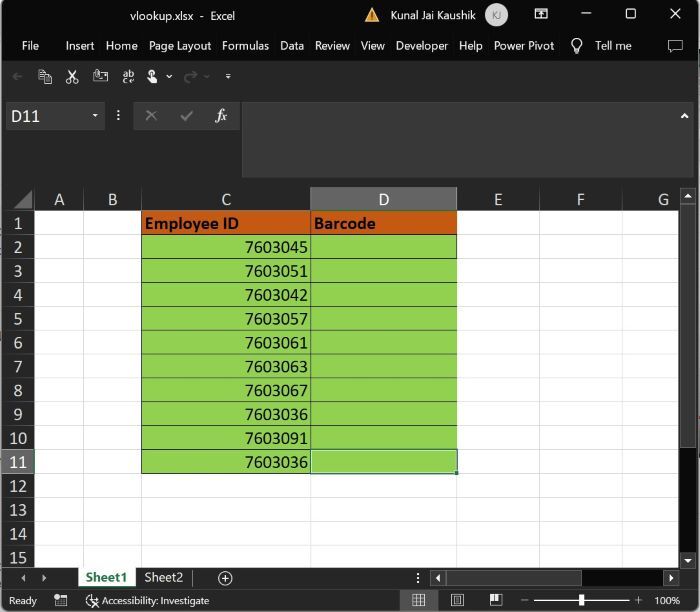
Task: Add a new sheet with the plus button
Action: pyautogui.click(x=225, y=579)
